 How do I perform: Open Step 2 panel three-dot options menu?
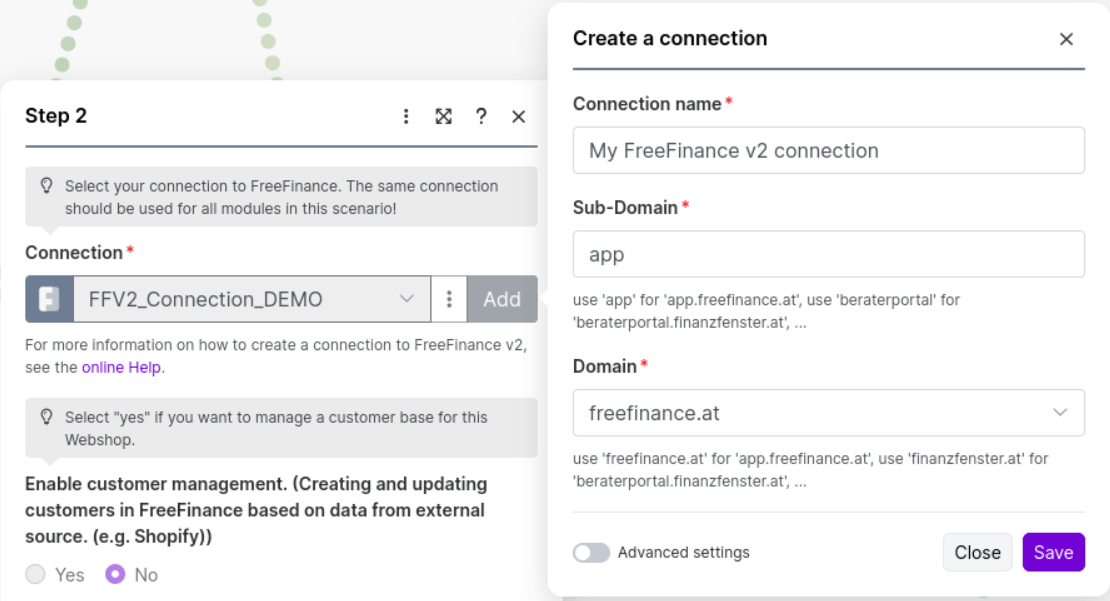406,116
